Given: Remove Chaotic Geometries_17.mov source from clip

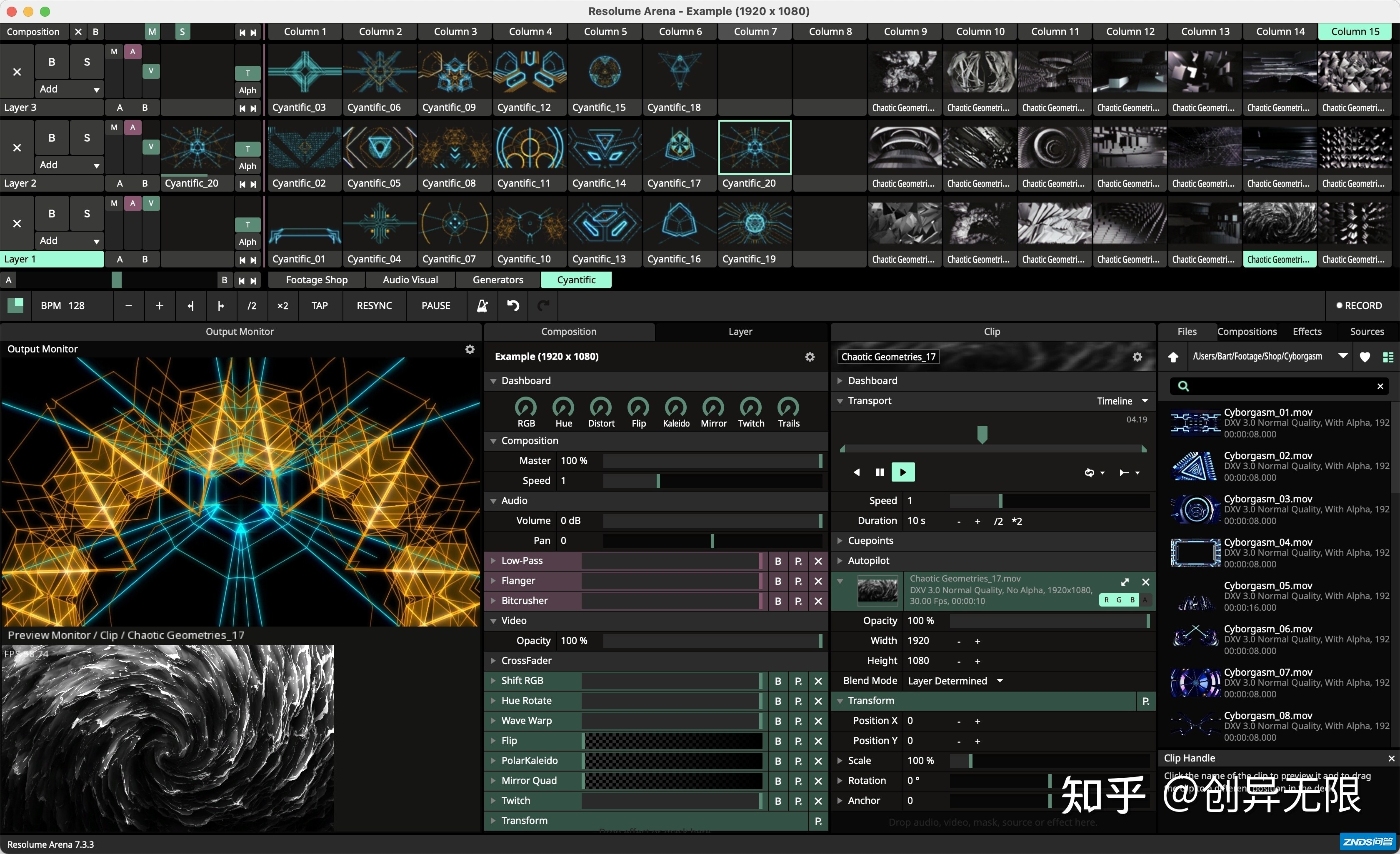Looking at the screenshot, I should (x=1145, y=582).
